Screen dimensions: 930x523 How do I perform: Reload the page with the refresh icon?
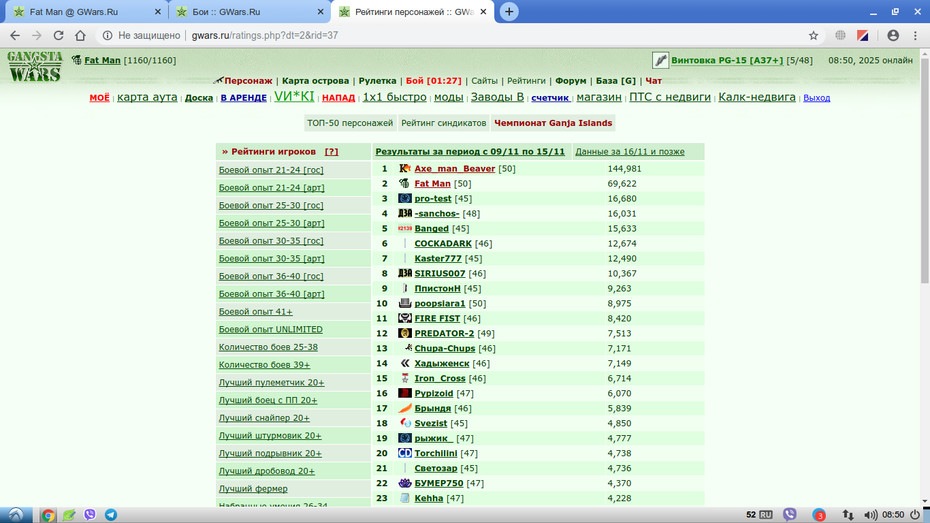tap(58, 36)
